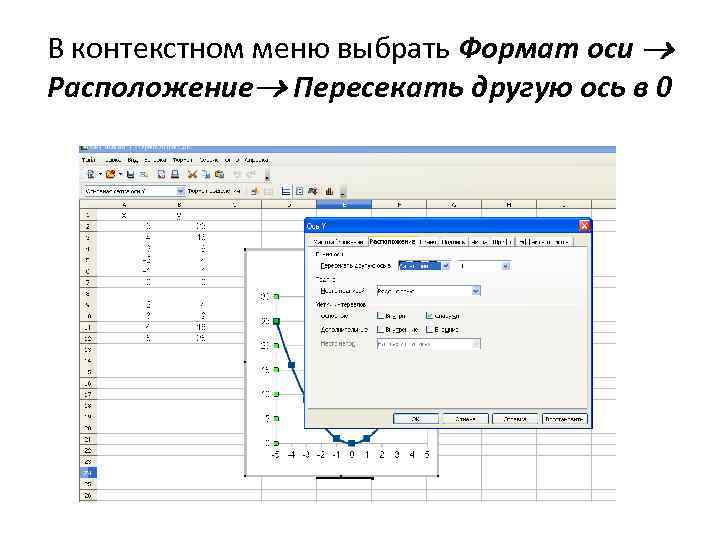Screen dimensions: 720x540
Task: Click the New document toolbar icon
Action: pyautogui.click(x=90, y=174)
